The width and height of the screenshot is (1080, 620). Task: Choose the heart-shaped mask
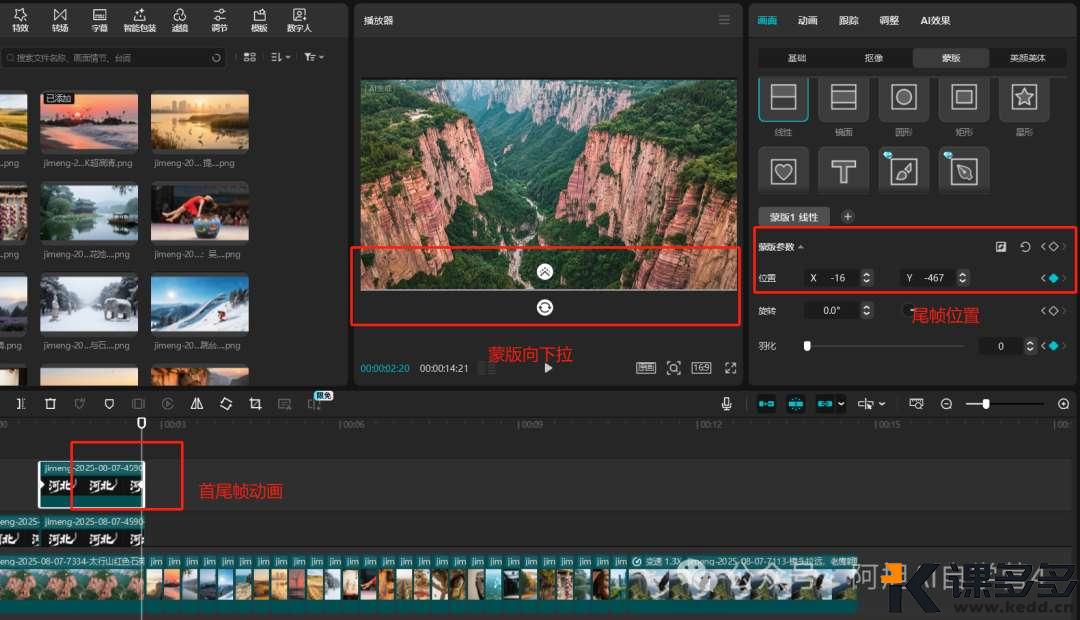click(x=783, y=171)
